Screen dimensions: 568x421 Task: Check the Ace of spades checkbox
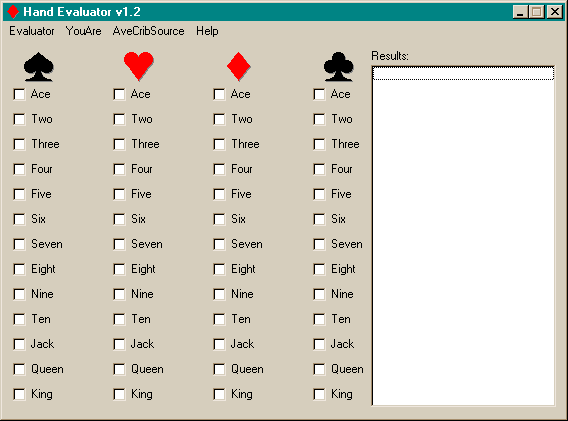pos(19,94)
